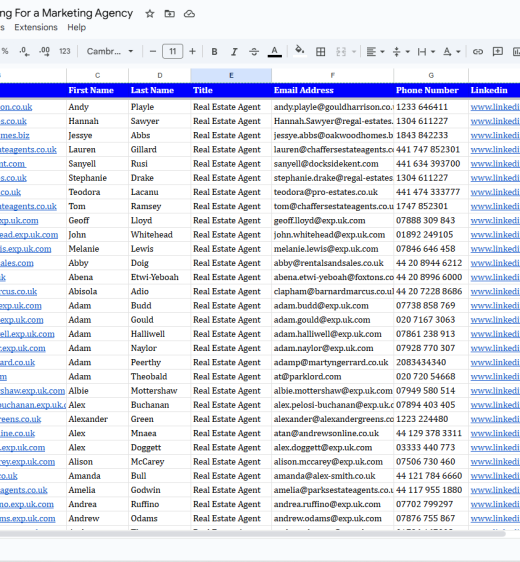The height and width of the screenshot is (562, 520).
Task: Insert a link with the link icon
Action: pos(477,52)
